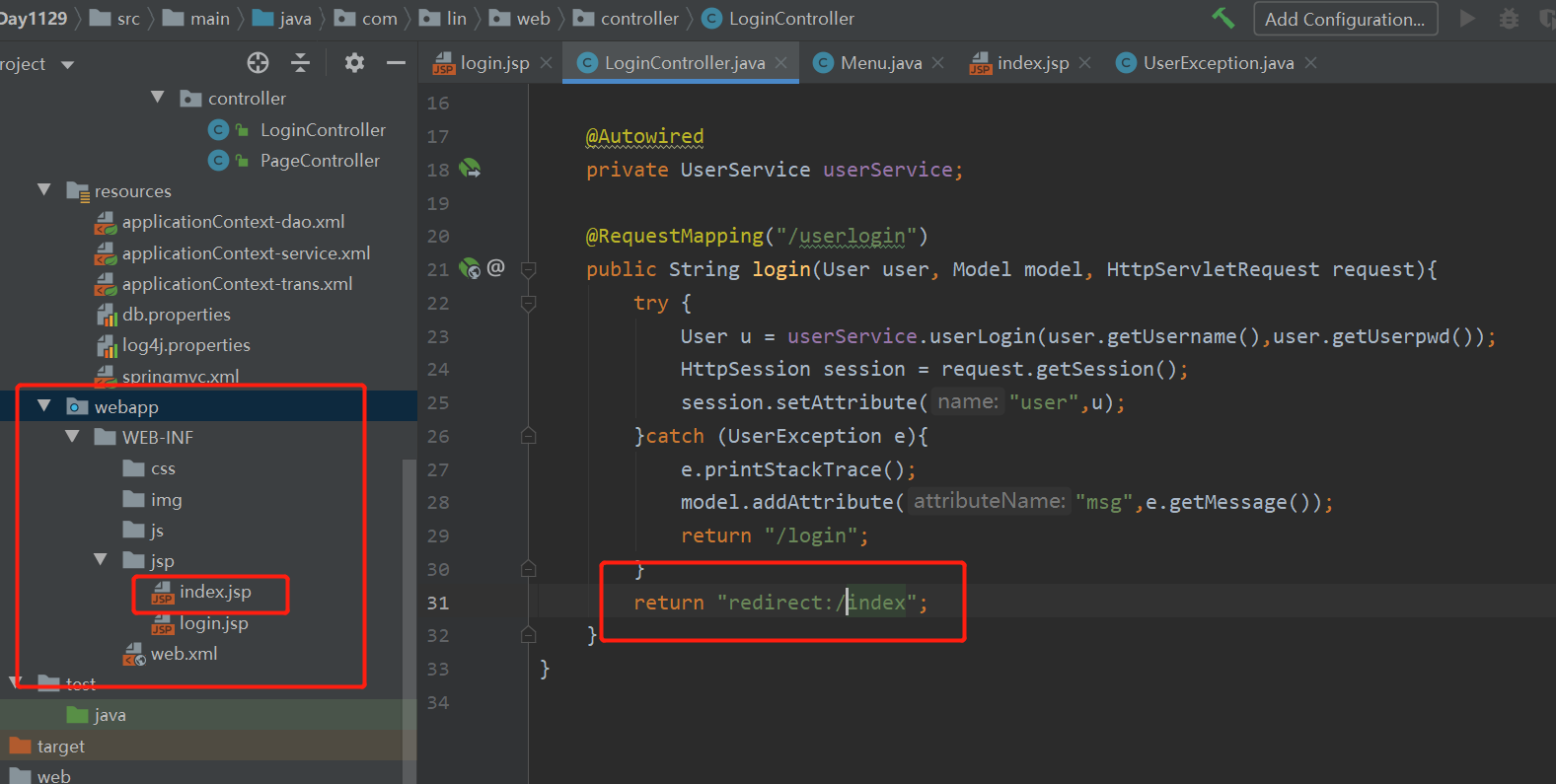
Task: Open log4j.properties file
Action: tap(185, 345)
